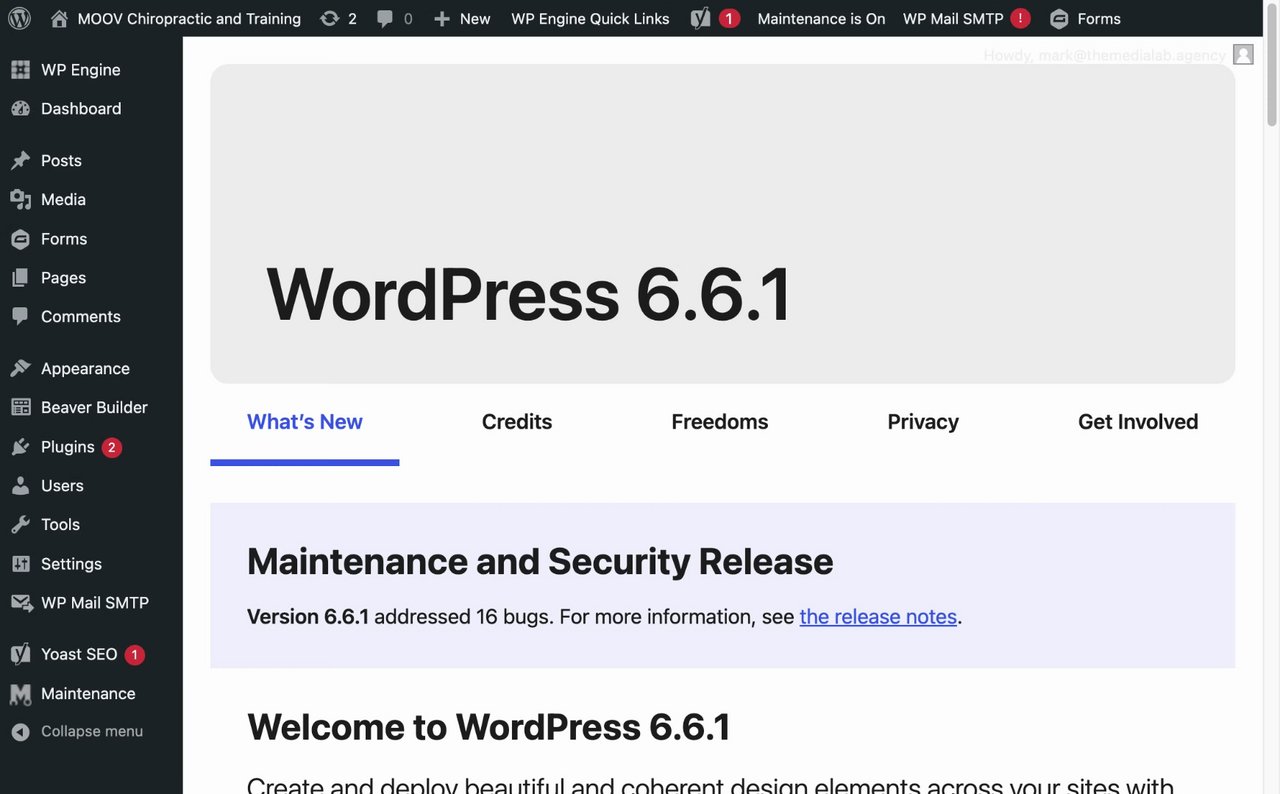Open the Privacy tab
Screen dimensions: 1280x794
[923, 422]
